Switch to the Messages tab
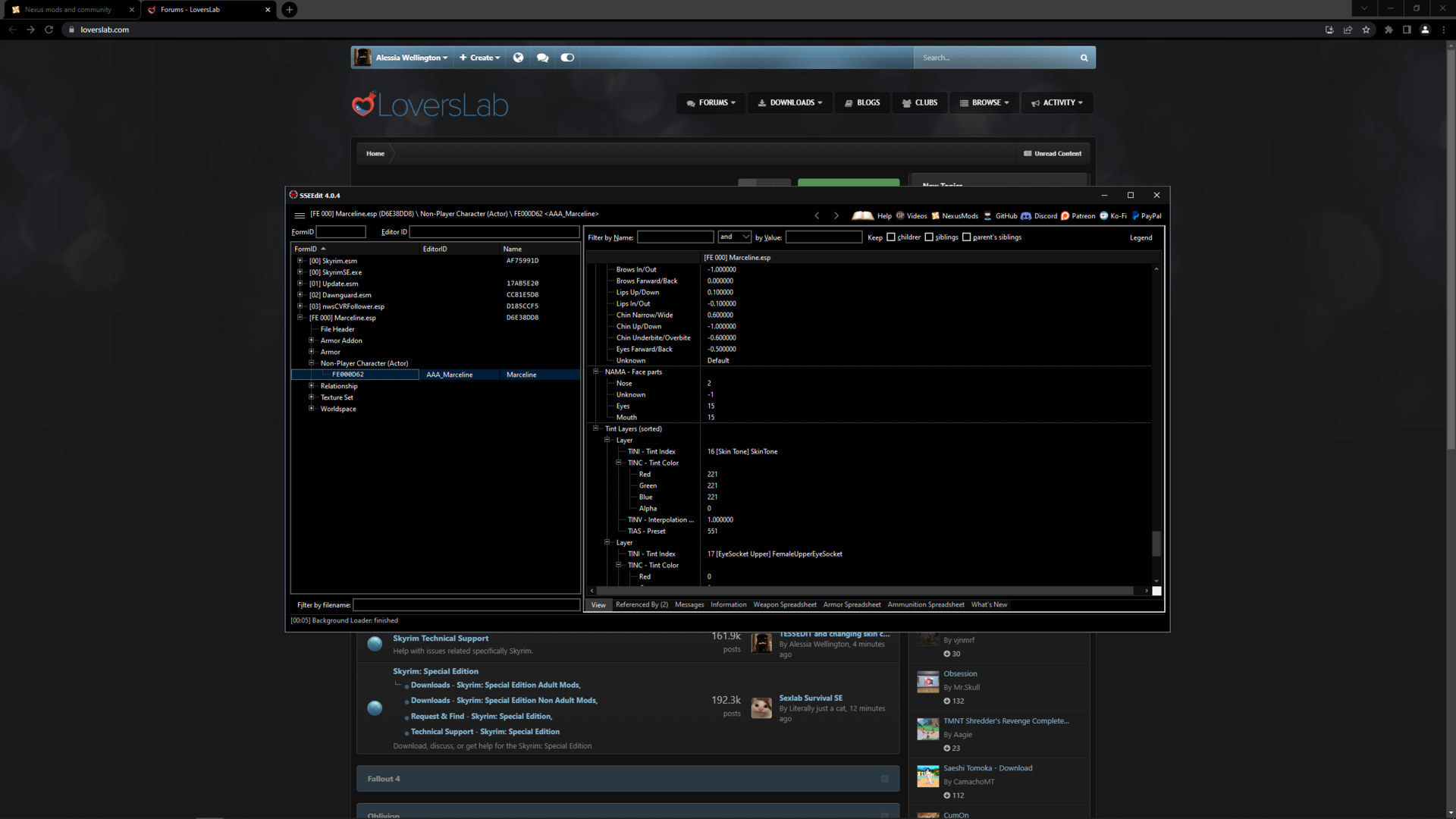The height and width of the screenshot is (819, 1456). tap(689, 605)
